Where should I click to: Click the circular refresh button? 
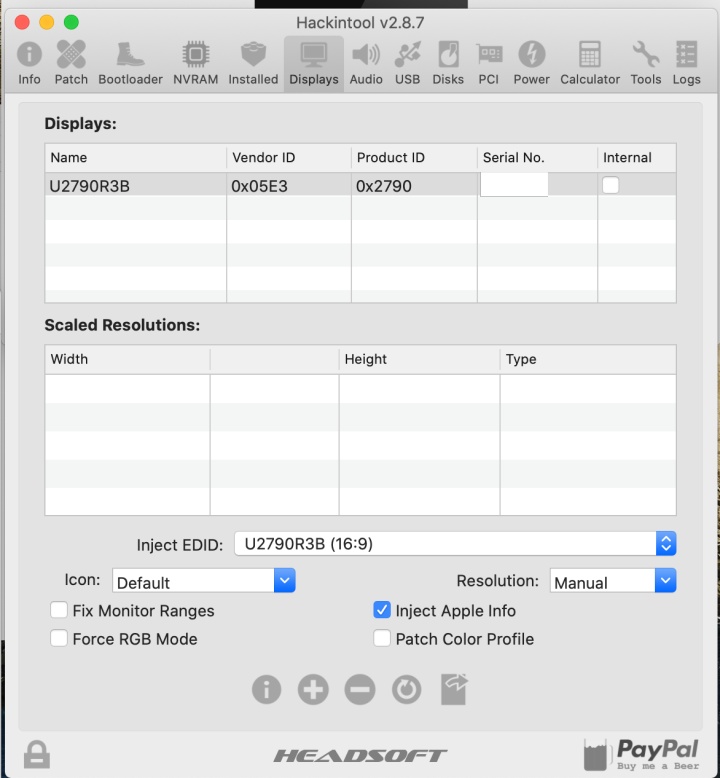click(406, 689)
